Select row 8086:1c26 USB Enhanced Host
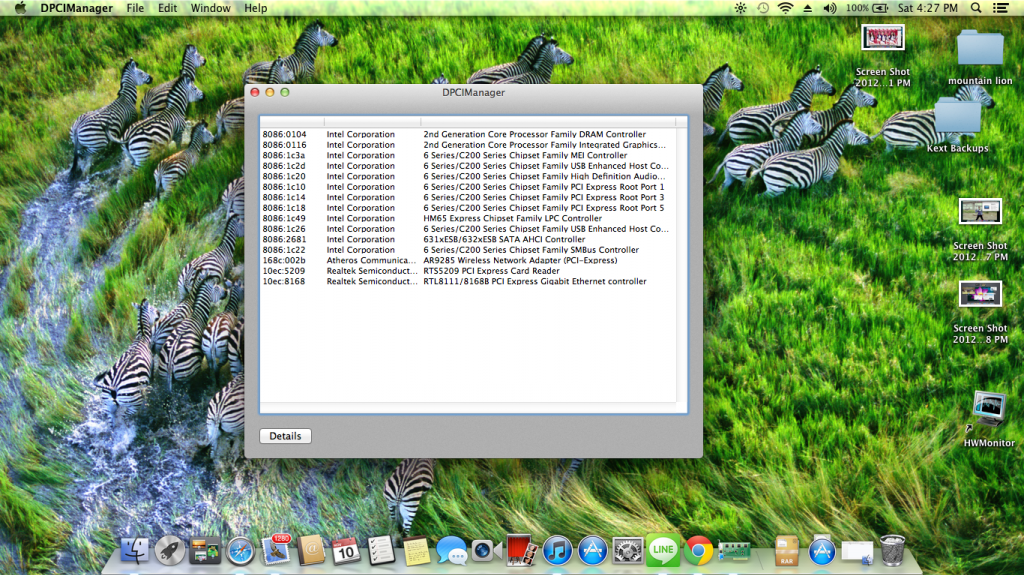 tap(469, 229)
